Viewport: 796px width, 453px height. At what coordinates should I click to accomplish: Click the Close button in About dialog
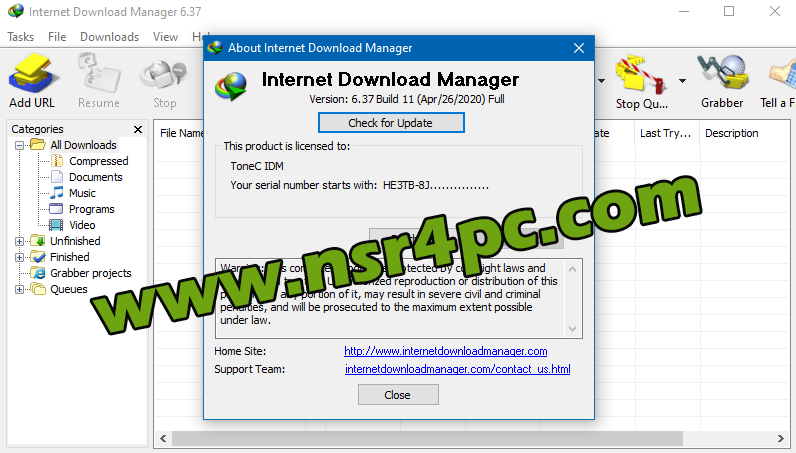[x=398, y=395]
